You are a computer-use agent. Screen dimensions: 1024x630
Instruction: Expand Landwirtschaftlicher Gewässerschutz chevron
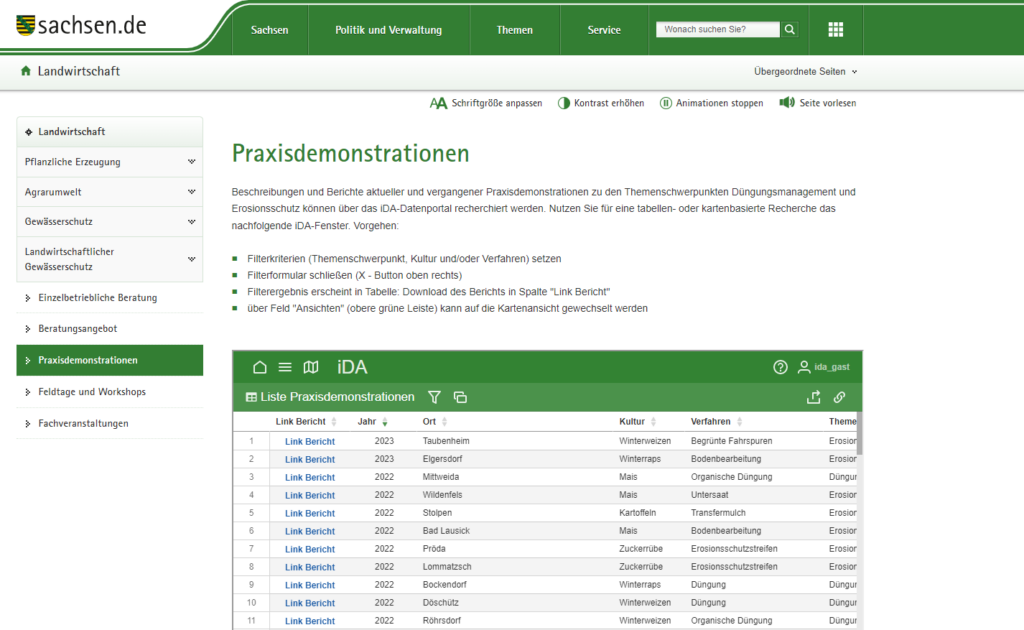click(x=191, y=259)
